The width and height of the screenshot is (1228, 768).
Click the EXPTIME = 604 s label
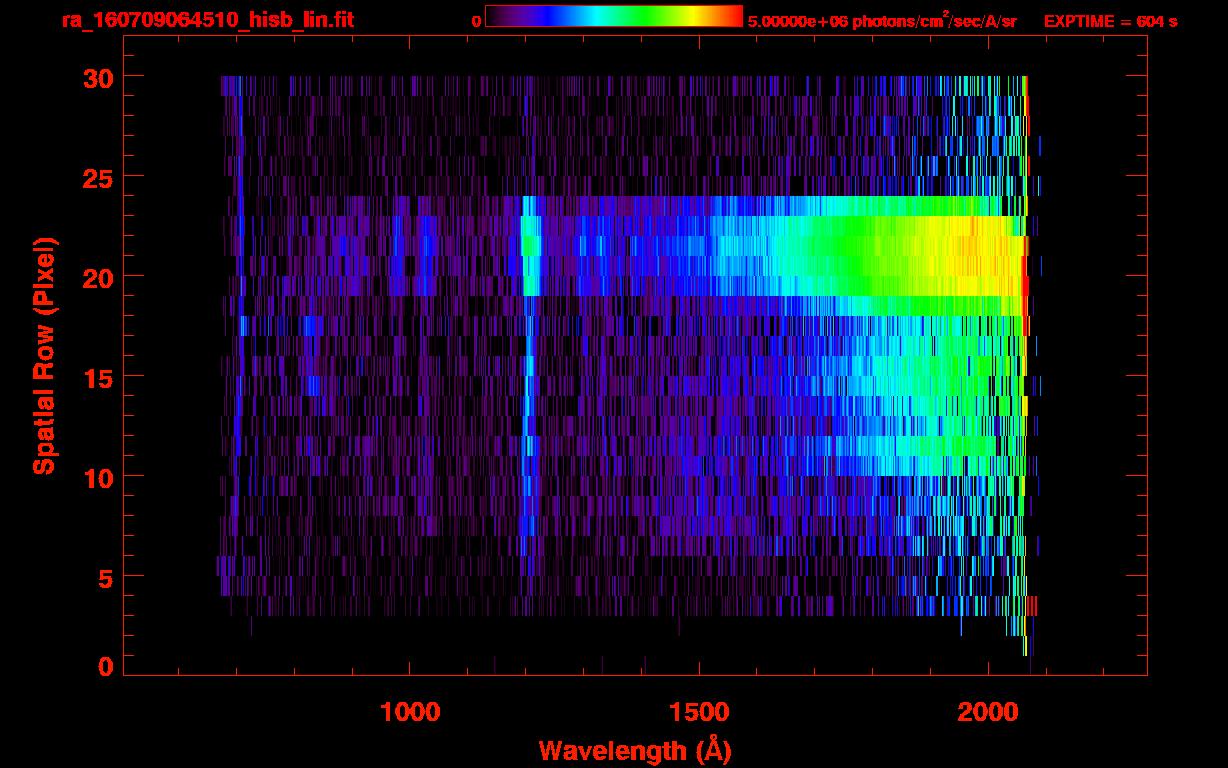point(1110,21)
